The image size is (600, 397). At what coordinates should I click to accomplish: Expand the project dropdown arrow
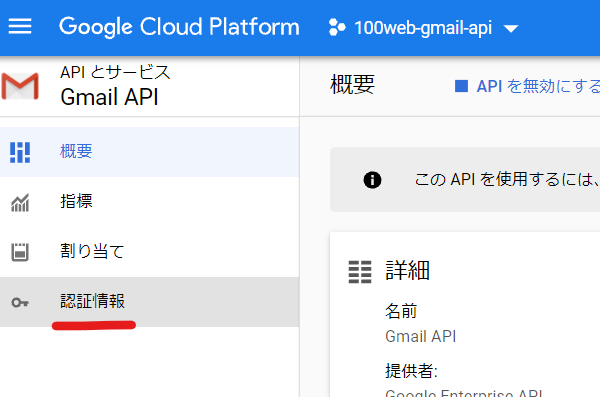click(511, 28)
